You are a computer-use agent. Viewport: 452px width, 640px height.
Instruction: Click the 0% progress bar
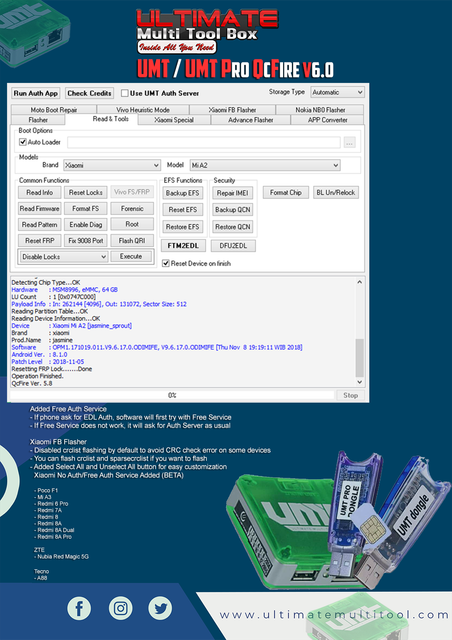(172, 395)
